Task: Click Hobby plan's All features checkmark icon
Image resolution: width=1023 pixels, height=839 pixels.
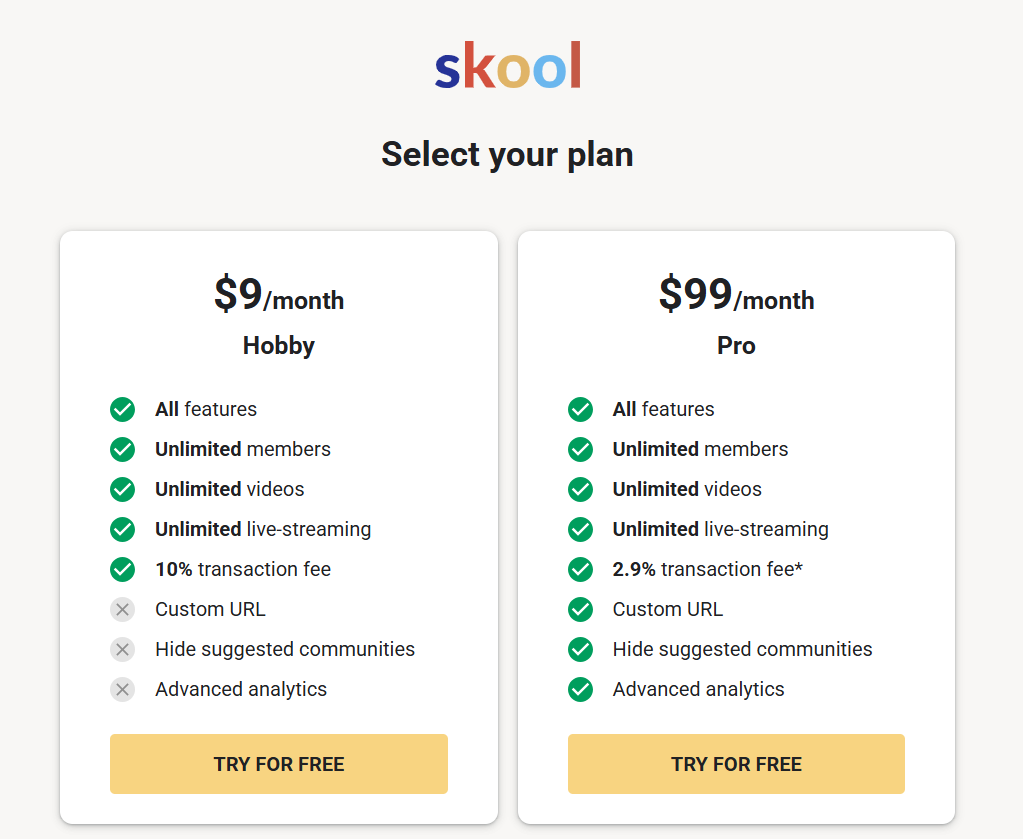Action: pyautogui.click(x=122, y=409)
